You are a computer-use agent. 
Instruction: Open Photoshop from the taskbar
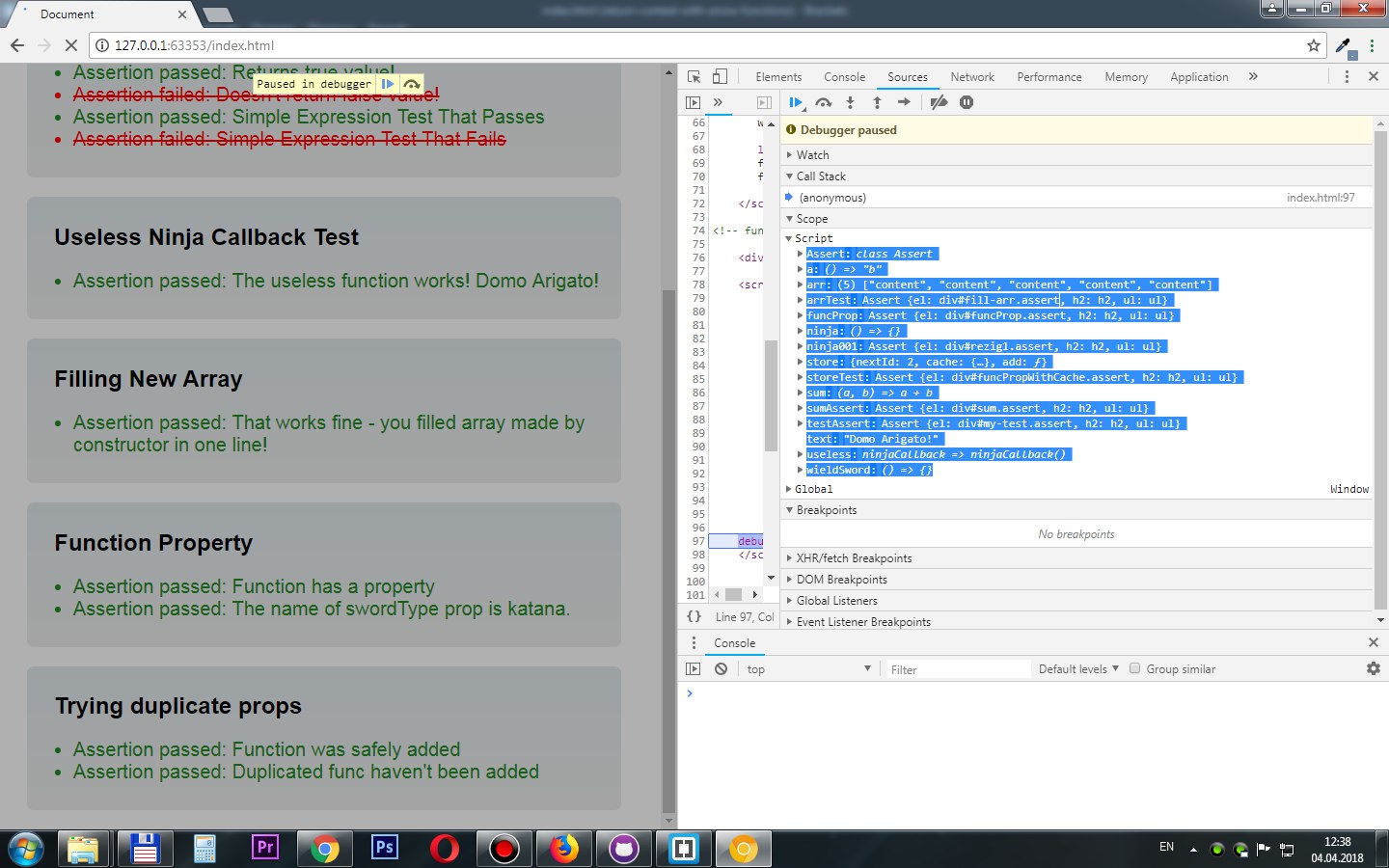tap(384, 849)
